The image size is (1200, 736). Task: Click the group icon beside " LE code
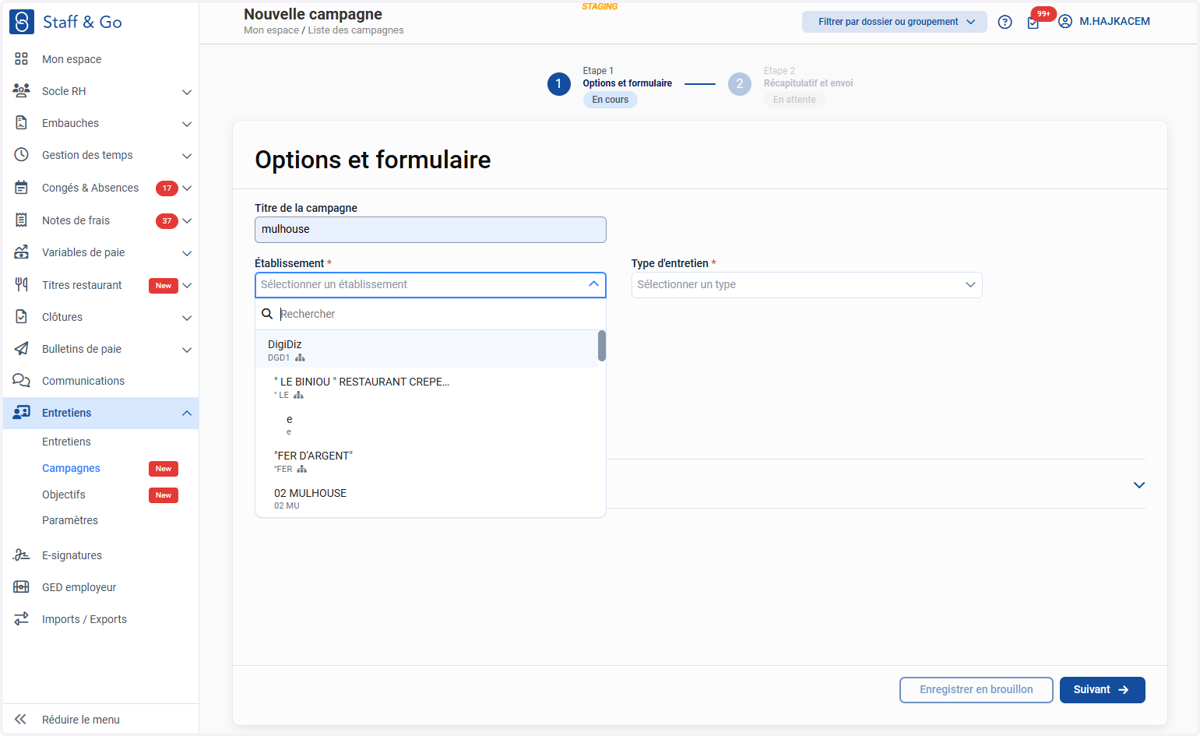coord(298,395)
